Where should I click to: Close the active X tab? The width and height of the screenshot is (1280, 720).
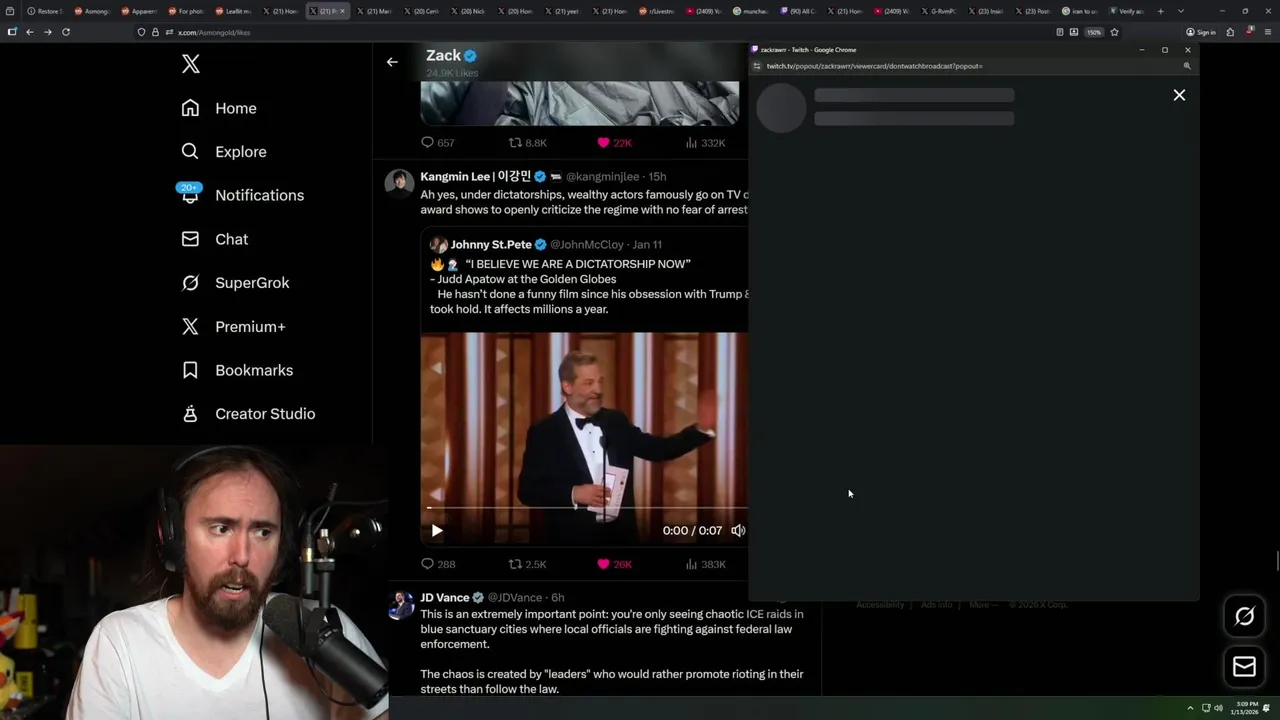[342, 11]
